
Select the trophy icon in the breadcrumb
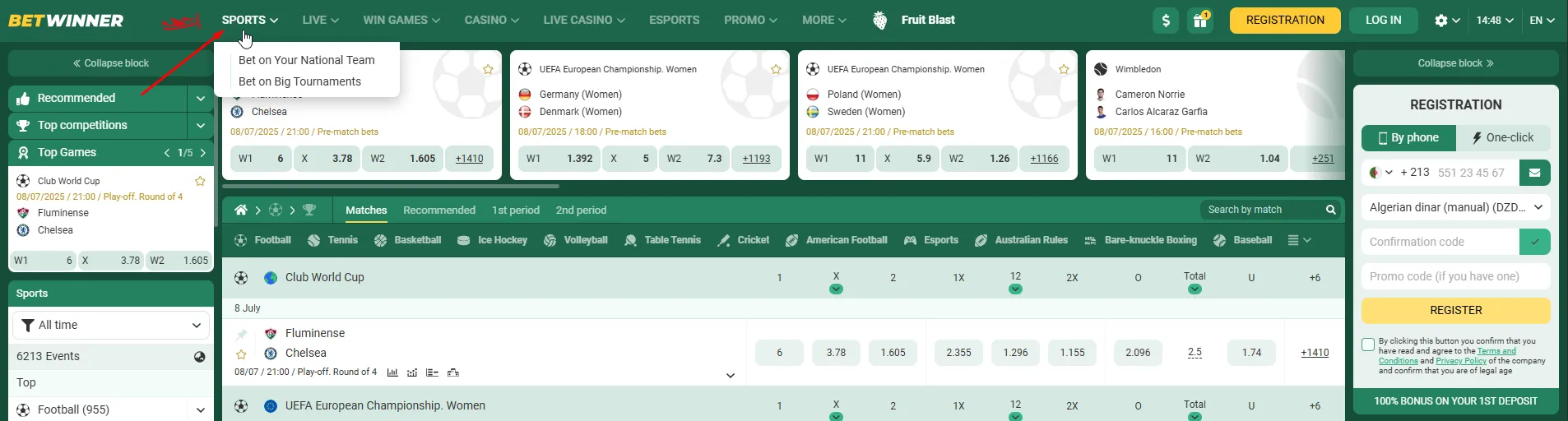coord(309,210)
